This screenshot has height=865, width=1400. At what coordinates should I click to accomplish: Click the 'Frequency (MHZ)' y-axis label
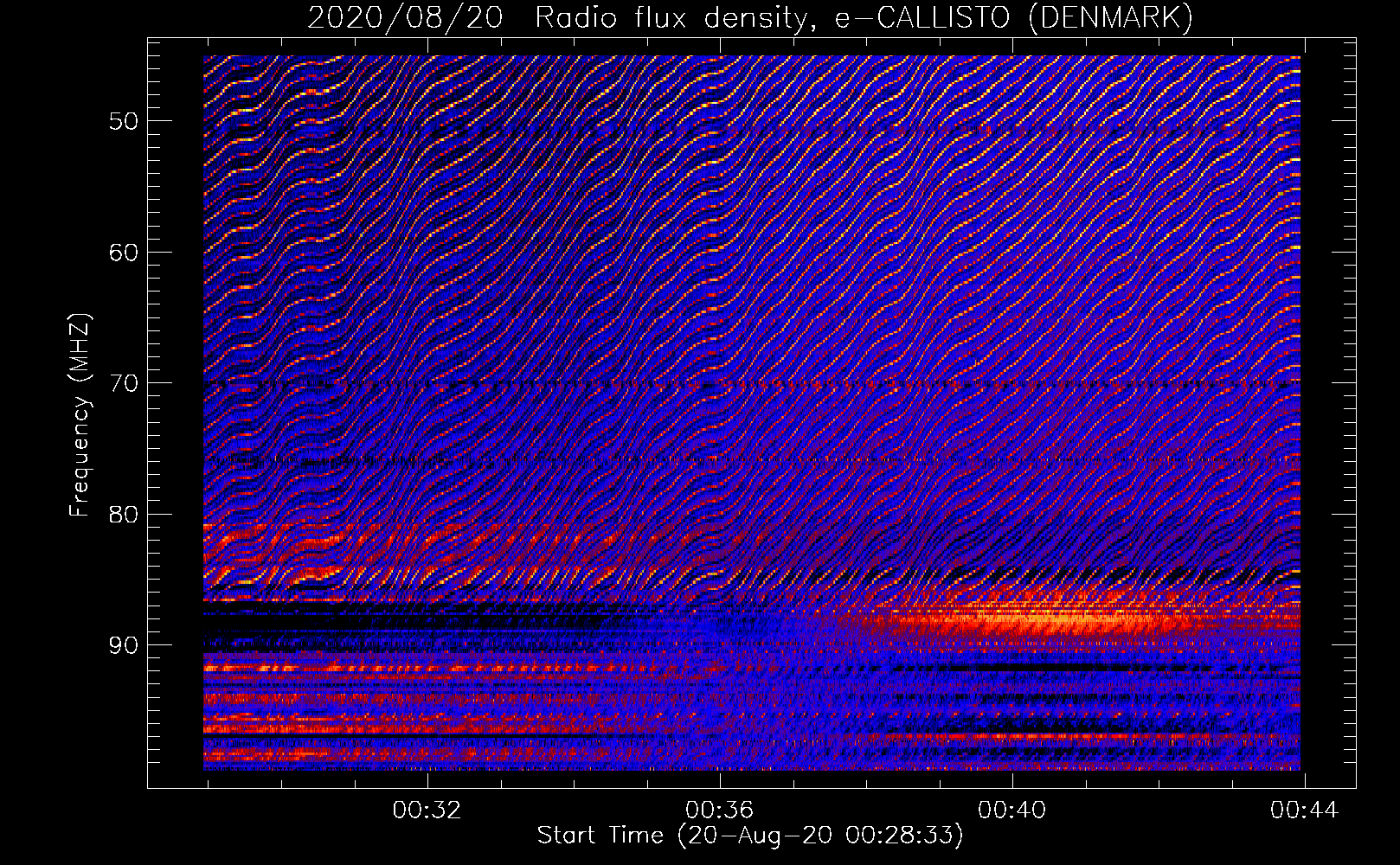(x=80, y=415)
